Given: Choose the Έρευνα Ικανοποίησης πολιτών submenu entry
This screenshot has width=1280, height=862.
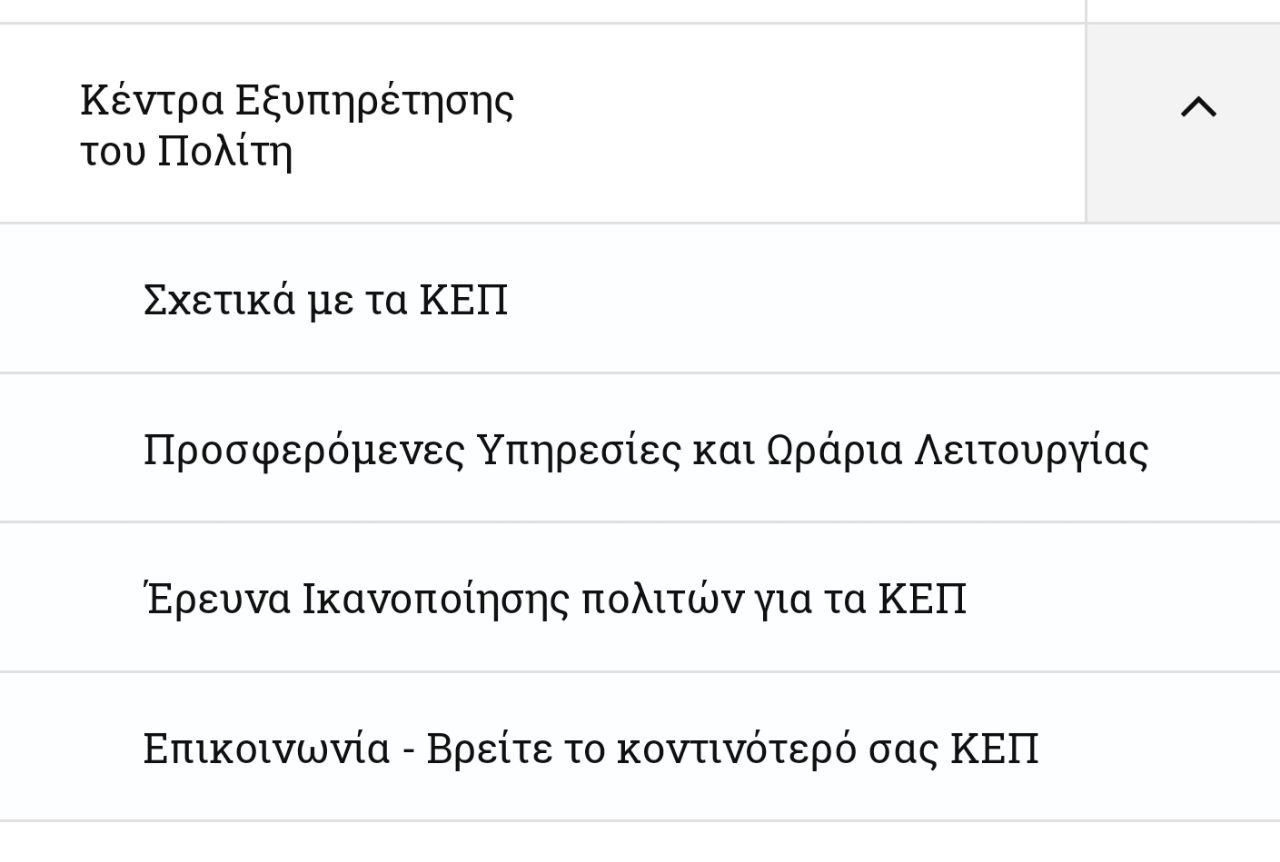Looking at the screenshot, I should click(554, 600).
